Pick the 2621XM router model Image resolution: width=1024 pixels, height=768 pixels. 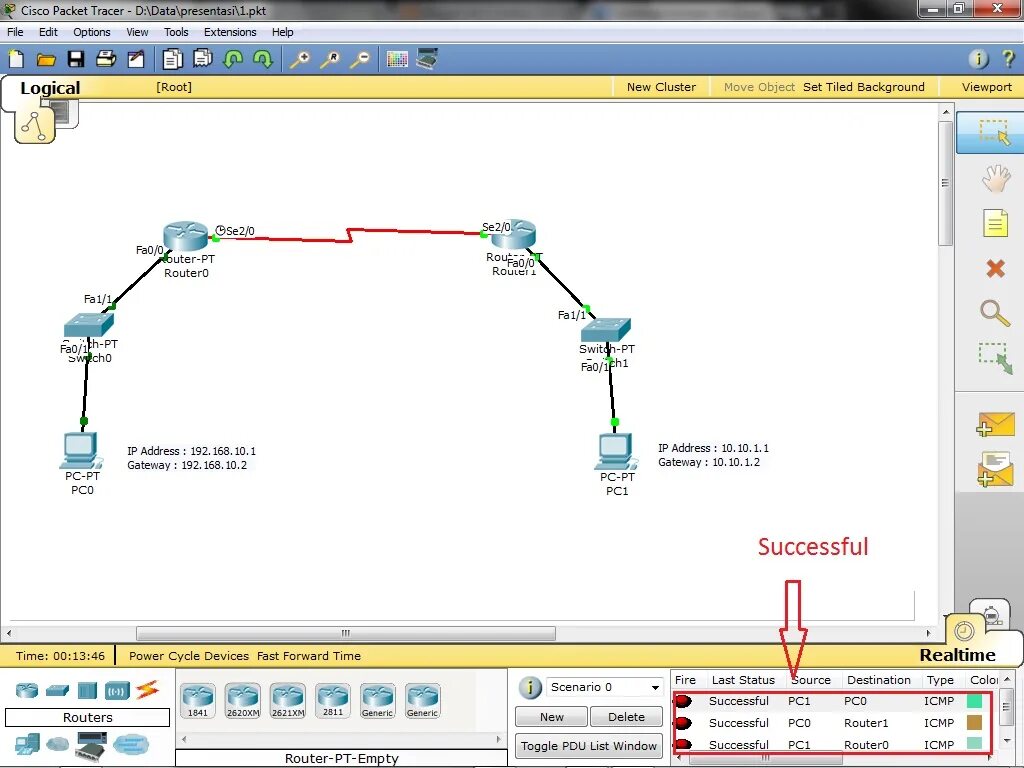288,701
